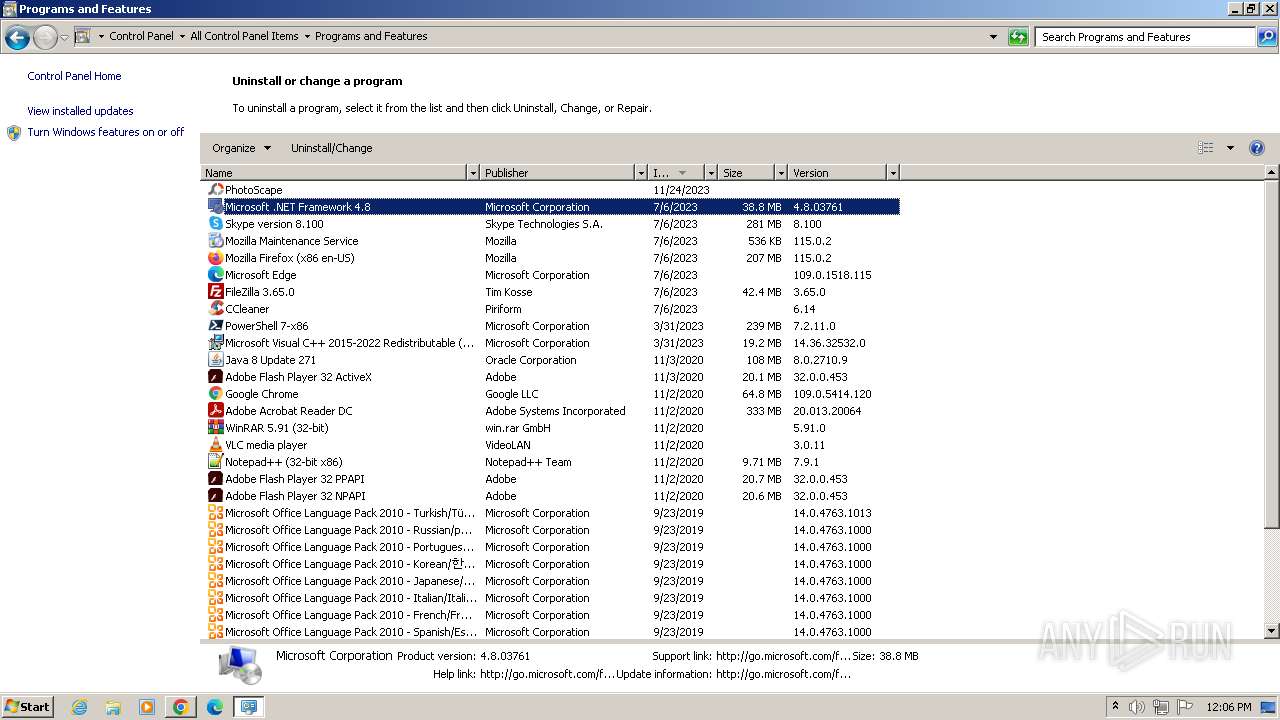This screenshot has width=1280, height=720.
Task: Open the help icon in toolbar
Action: click(x=1257, y=148)
